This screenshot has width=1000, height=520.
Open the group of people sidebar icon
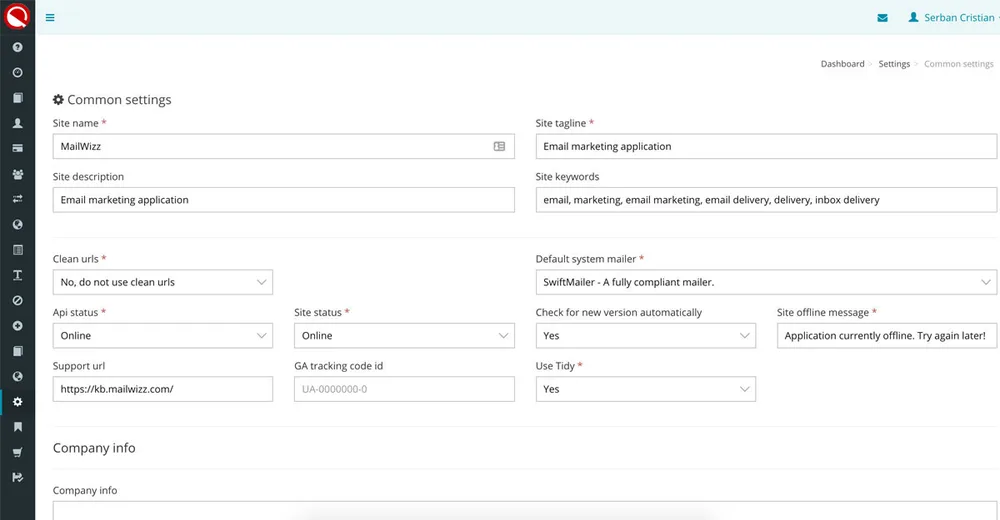(18, 174)
